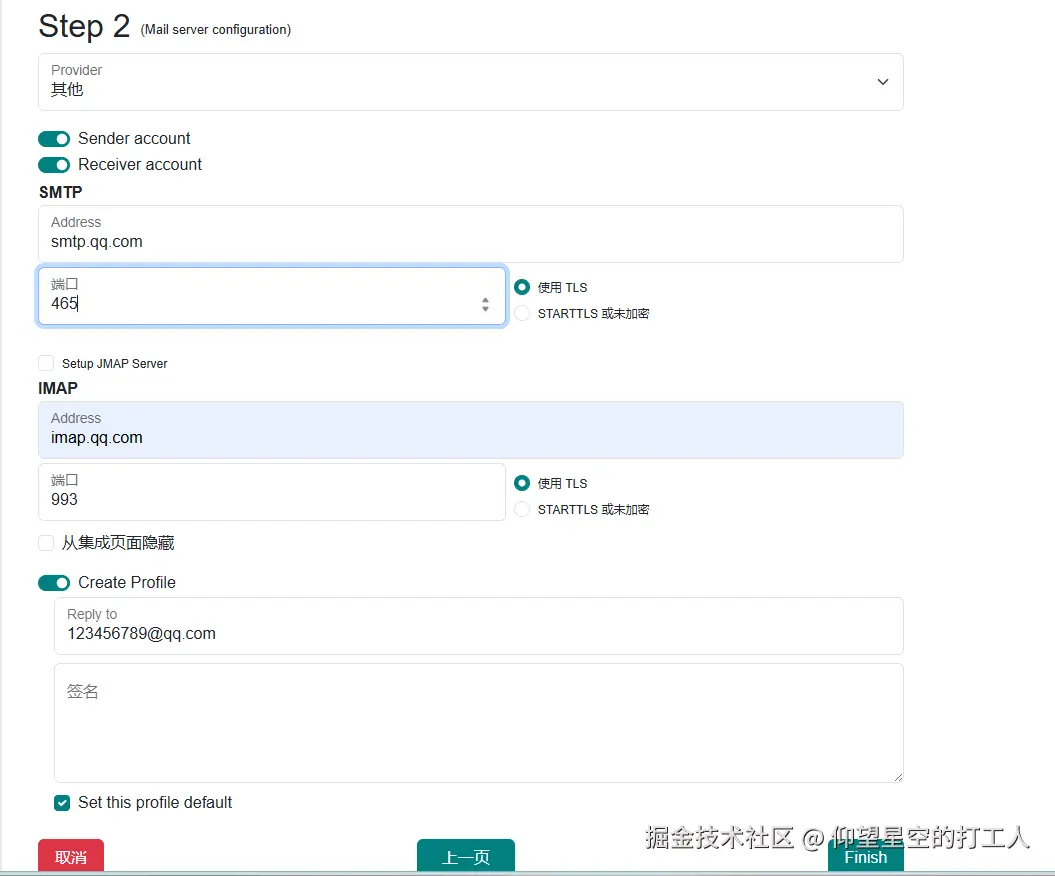Uncheck Set this profile default checkbox
This screenshot has height=876, width=1055.
(x=62, y=803)
